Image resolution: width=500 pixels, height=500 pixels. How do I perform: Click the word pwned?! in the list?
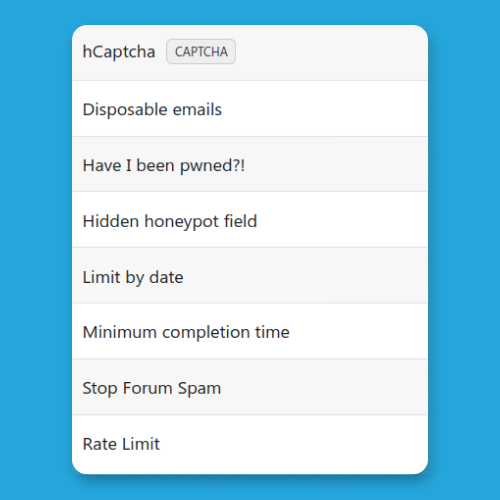pos(212,166)
